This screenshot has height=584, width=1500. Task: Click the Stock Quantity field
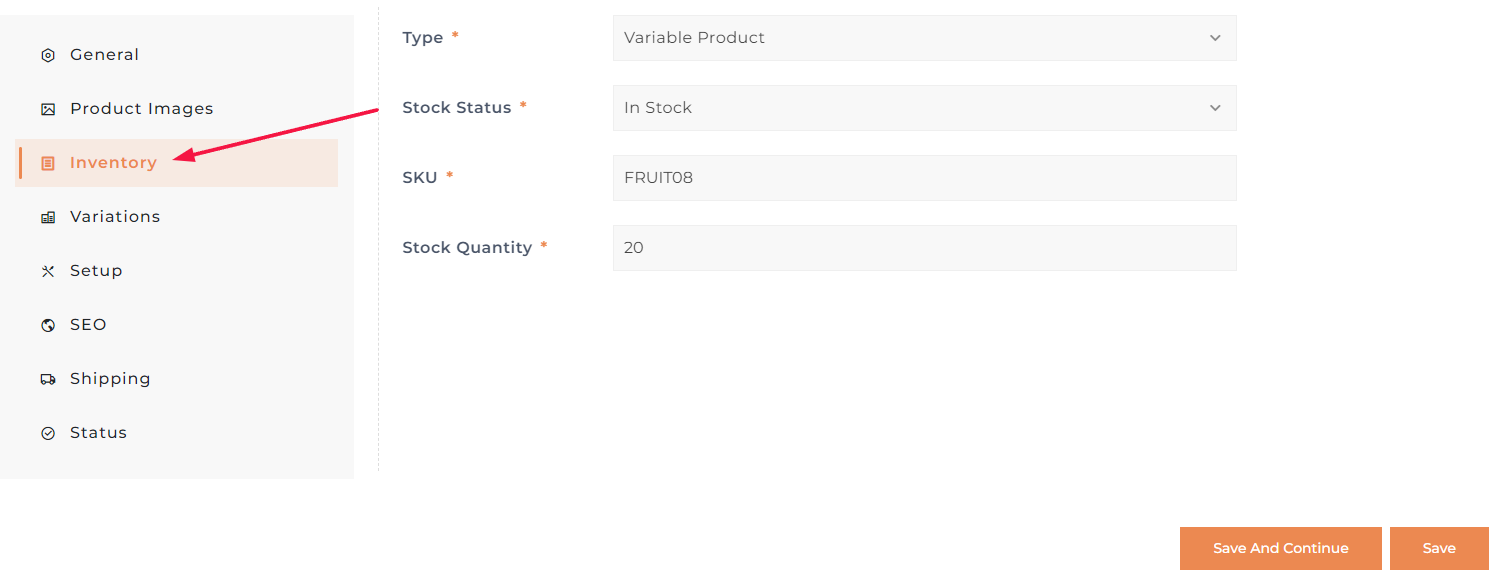coord(923,248)
